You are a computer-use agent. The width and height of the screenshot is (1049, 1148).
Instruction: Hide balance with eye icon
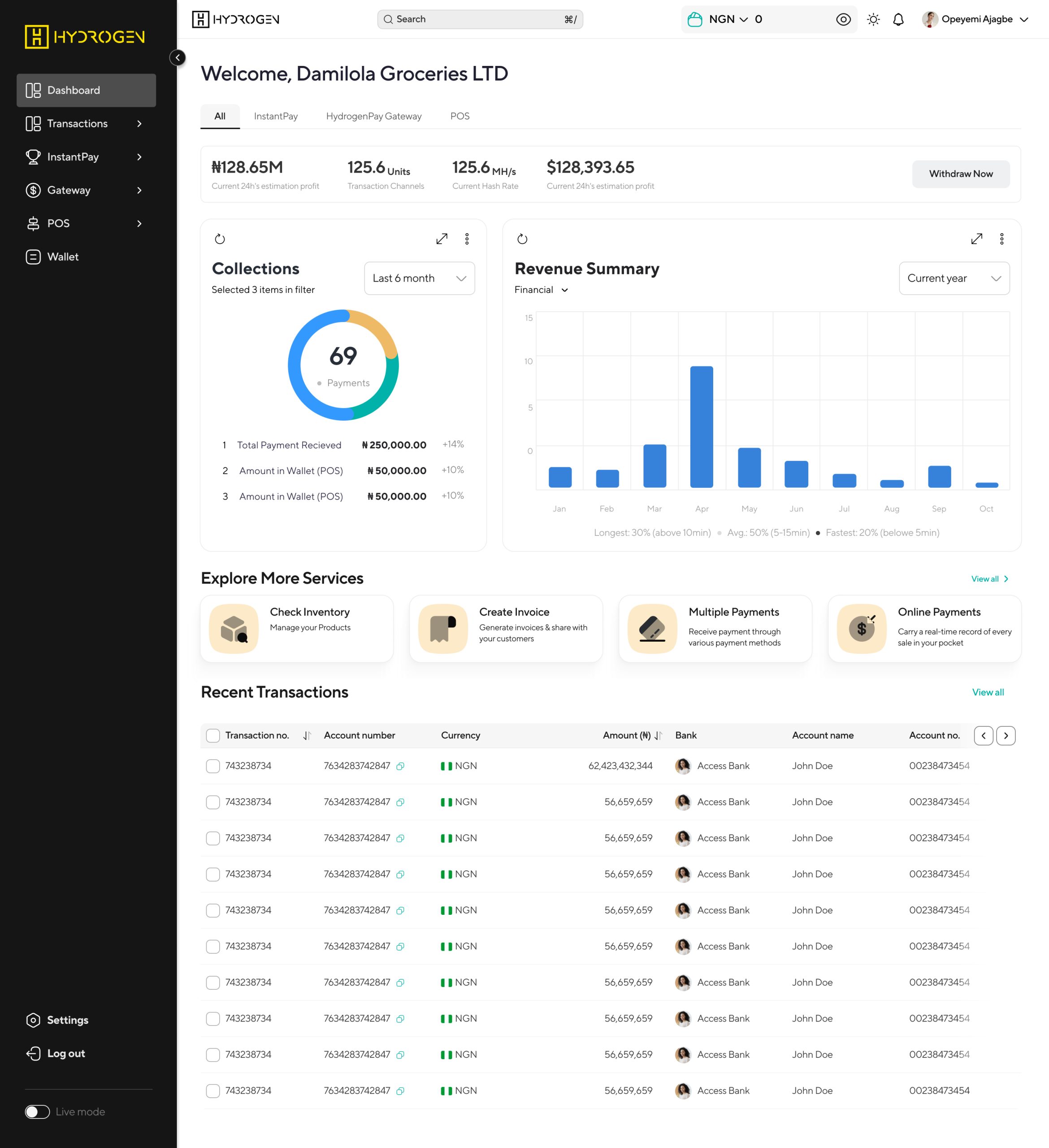click(843, 20)
